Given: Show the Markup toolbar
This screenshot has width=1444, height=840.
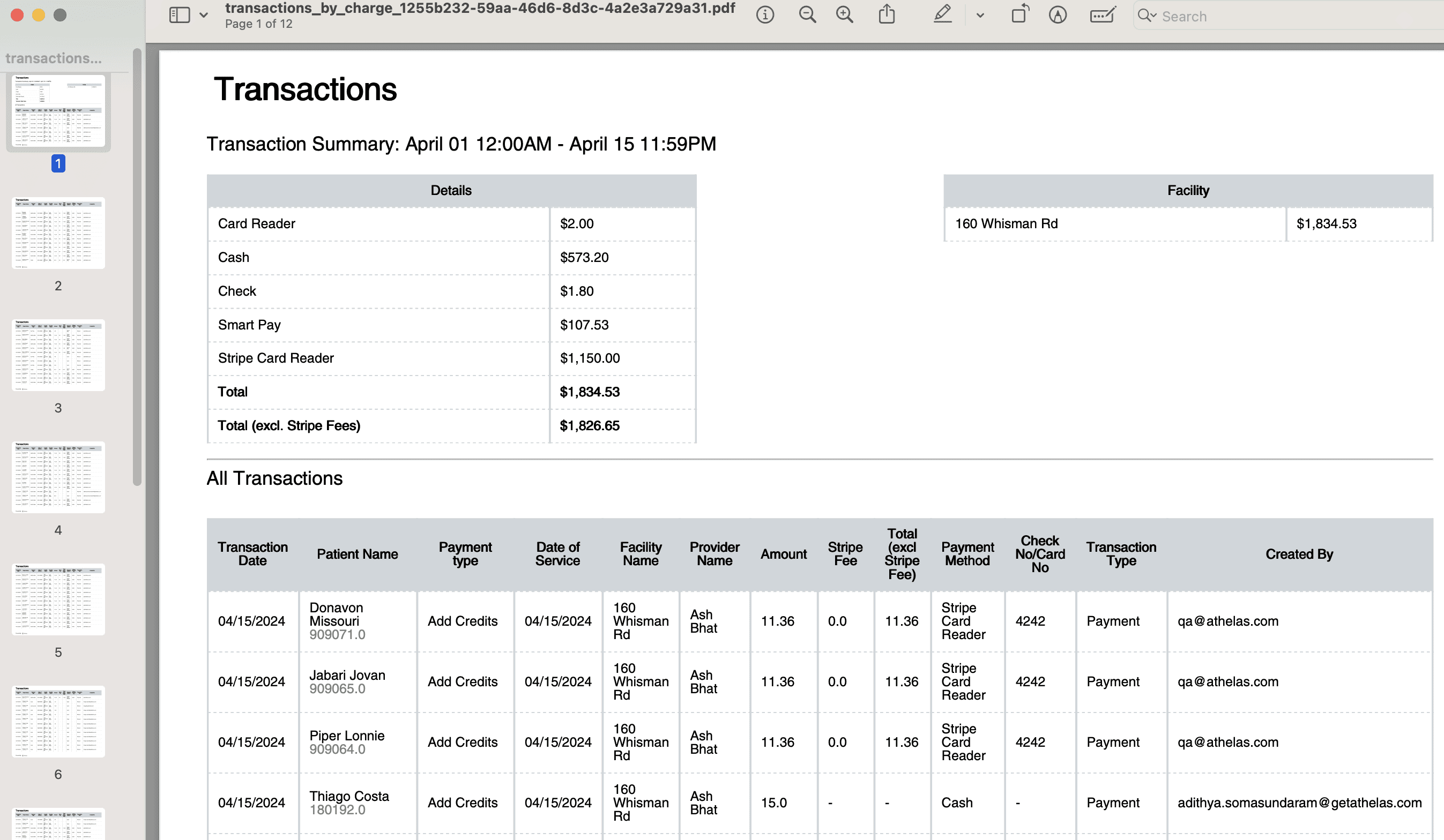Looking at the screenshot, I should [x=1058, y=16].
